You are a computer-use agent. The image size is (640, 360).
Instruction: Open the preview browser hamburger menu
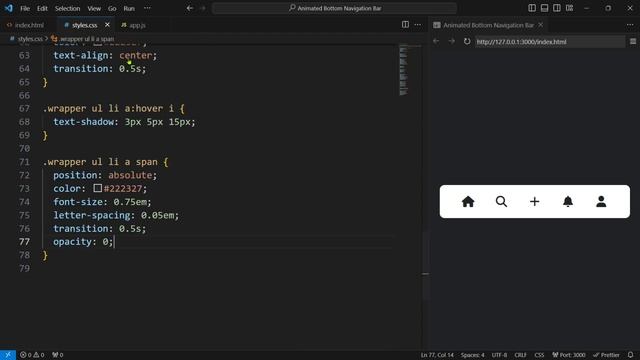pyautogui.click(x=633, y=41)
